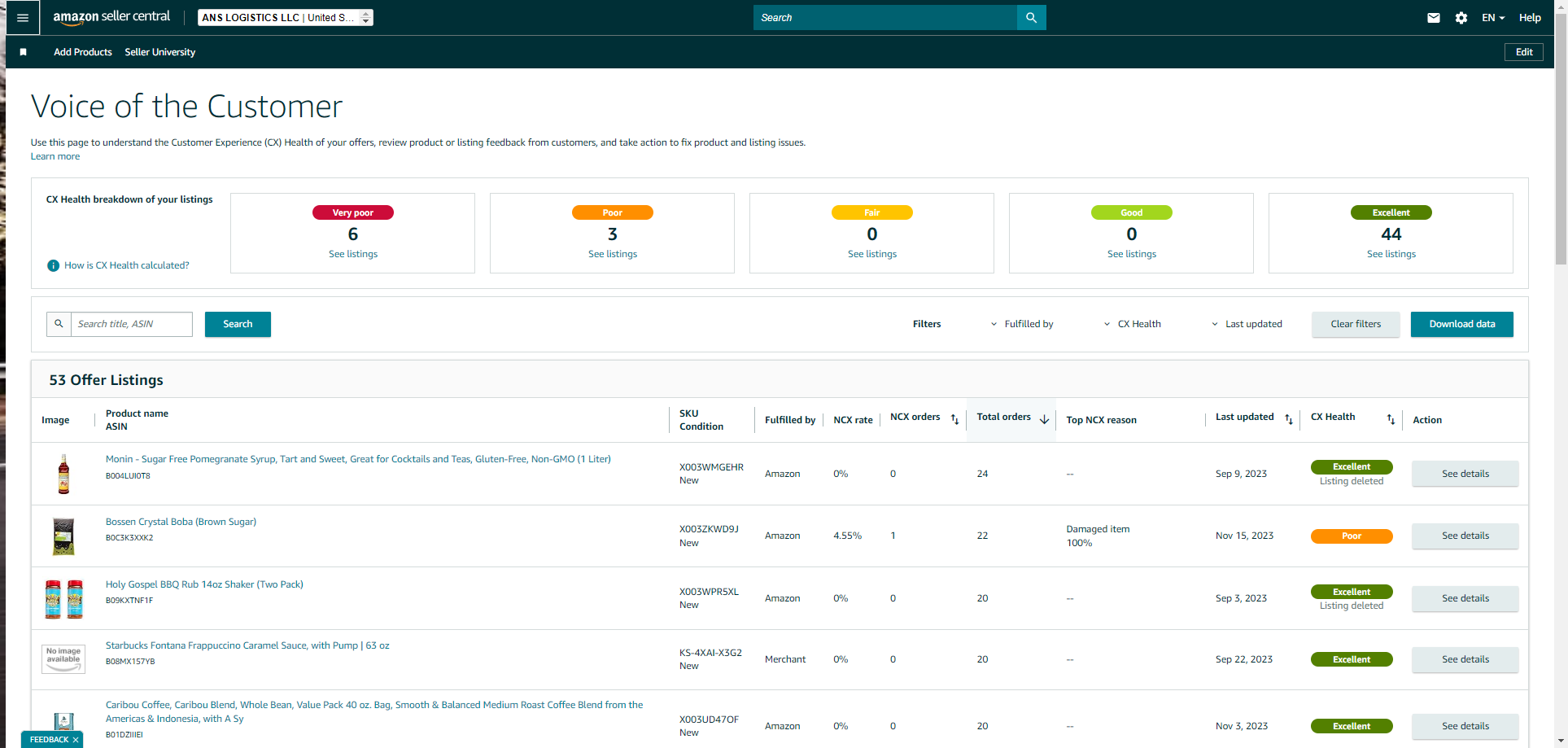This screenshot has width=1568, height=748.
Task: Click the Download data button
Action: 1462,324
